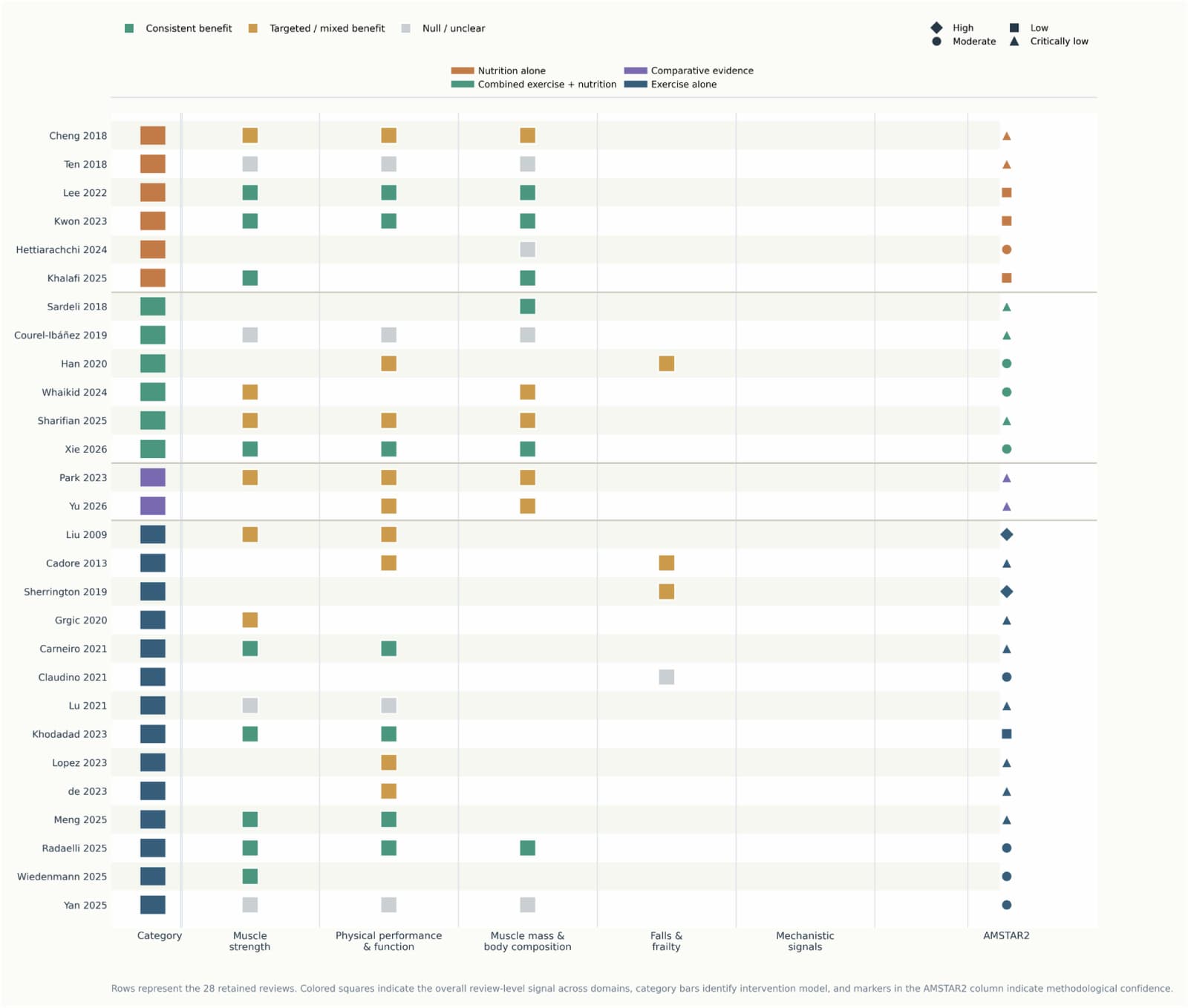The image size is (1188, 1008).
Task: Click the Nutrition alone legend bar
Action: tap(463, 71)
